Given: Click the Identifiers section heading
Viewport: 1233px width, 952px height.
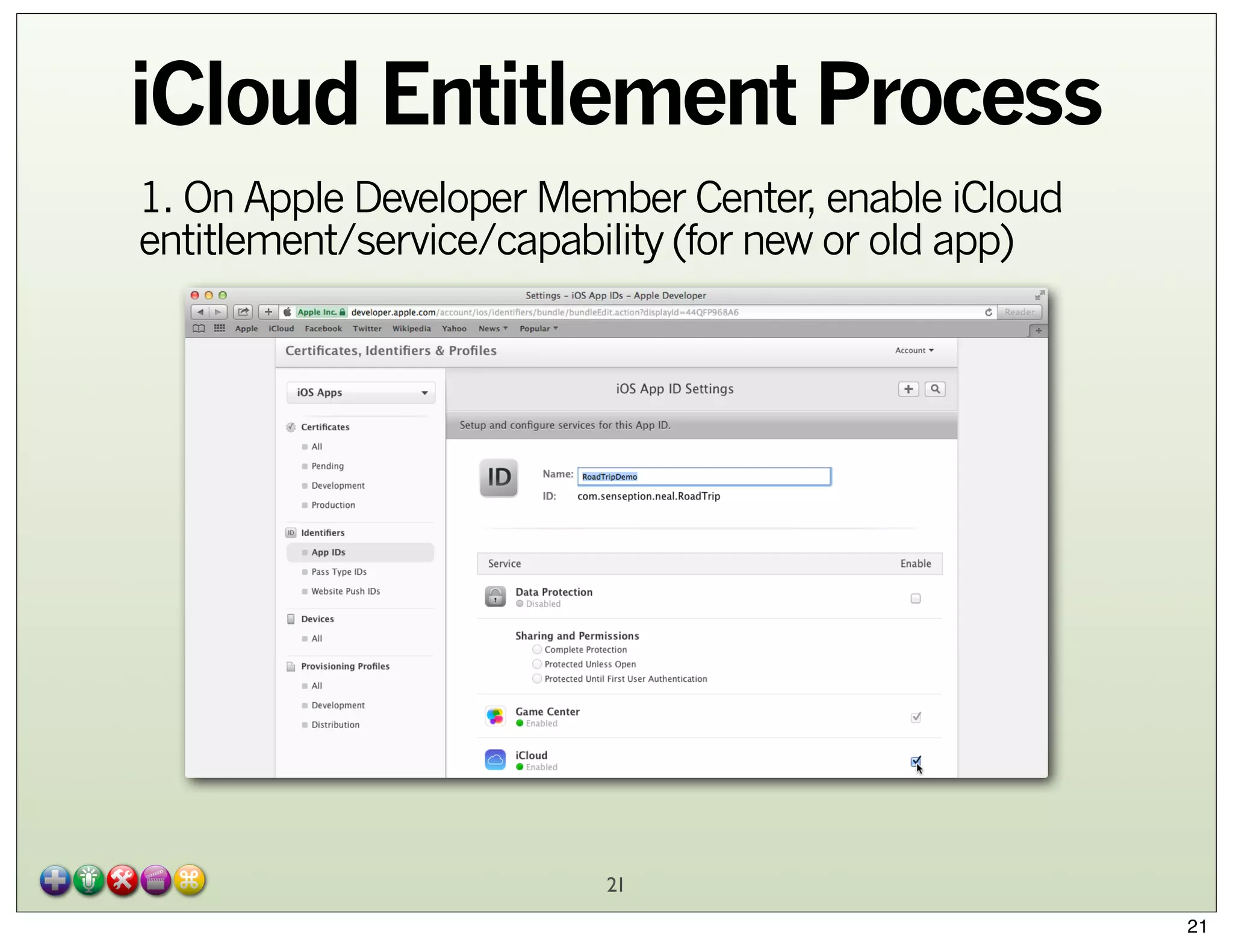Looking at the screenshot, I should pyautogui.click(x=323, y=533).
